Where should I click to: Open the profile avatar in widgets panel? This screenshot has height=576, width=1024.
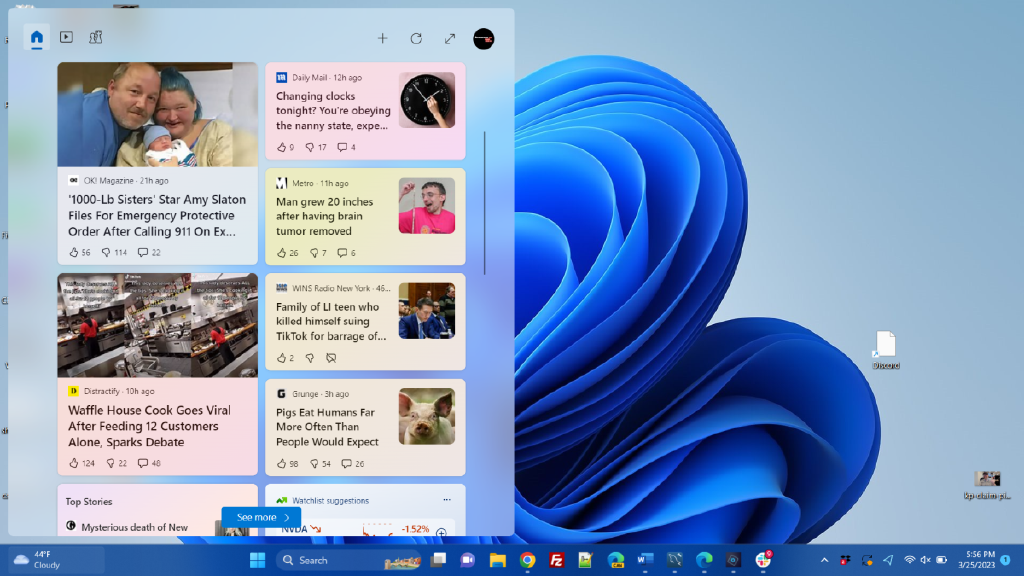click(484, 39)
